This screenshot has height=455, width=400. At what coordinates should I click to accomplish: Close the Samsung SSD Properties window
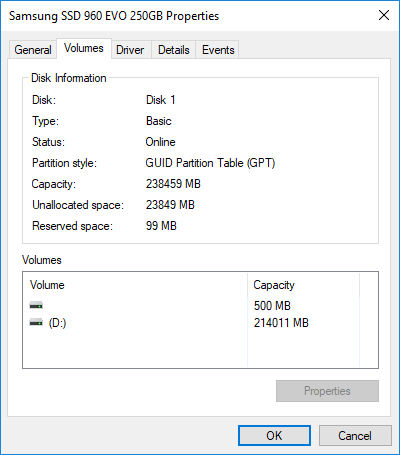point(384,15)
